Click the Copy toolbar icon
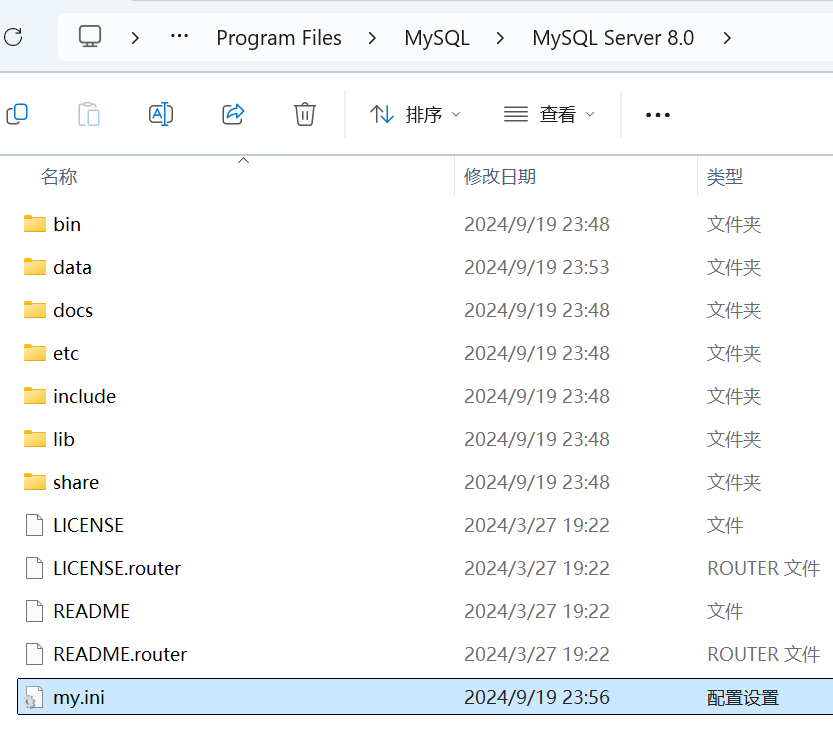833x747 pixels. coord(17,114)
